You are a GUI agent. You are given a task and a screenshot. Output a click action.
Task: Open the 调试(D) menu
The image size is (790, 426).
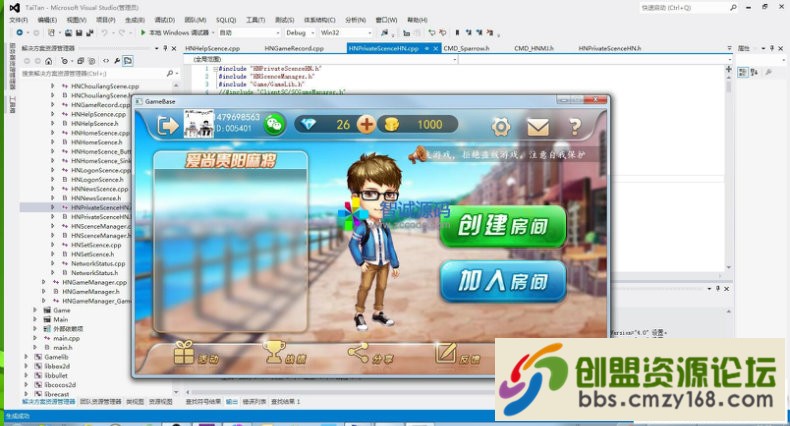pyautogui.click(x=164, y=20)
